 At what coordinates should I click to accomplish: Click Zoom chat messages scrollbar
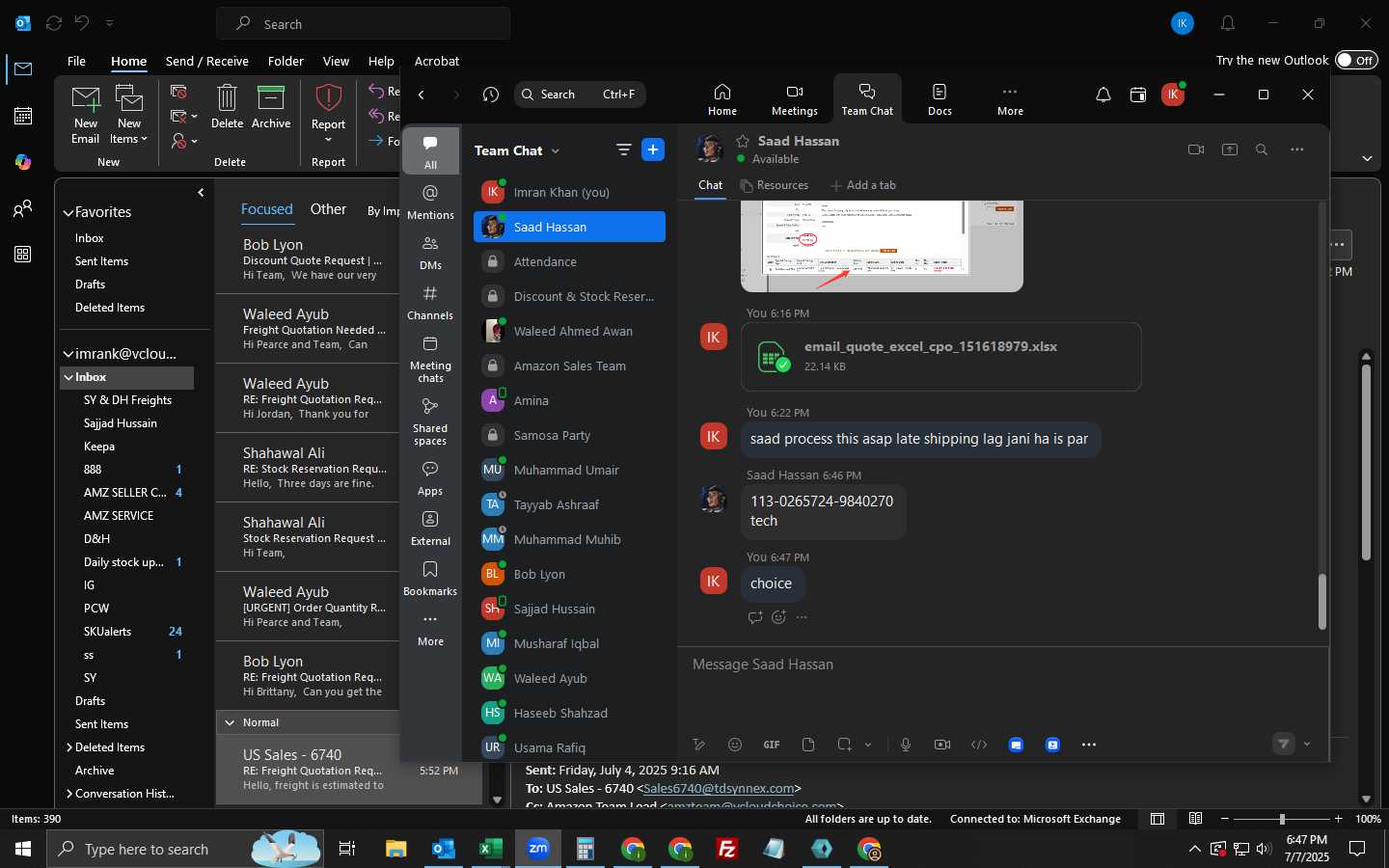1322,601
